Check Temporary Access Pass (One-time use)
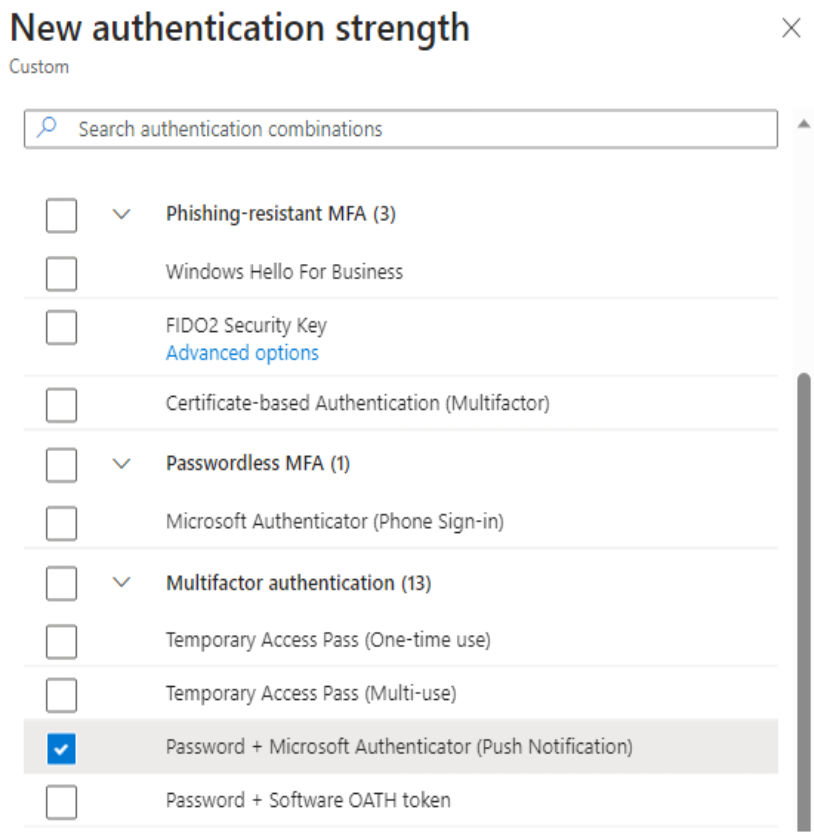This screenshot has height=839, width=814. click(x=62, y=641)
